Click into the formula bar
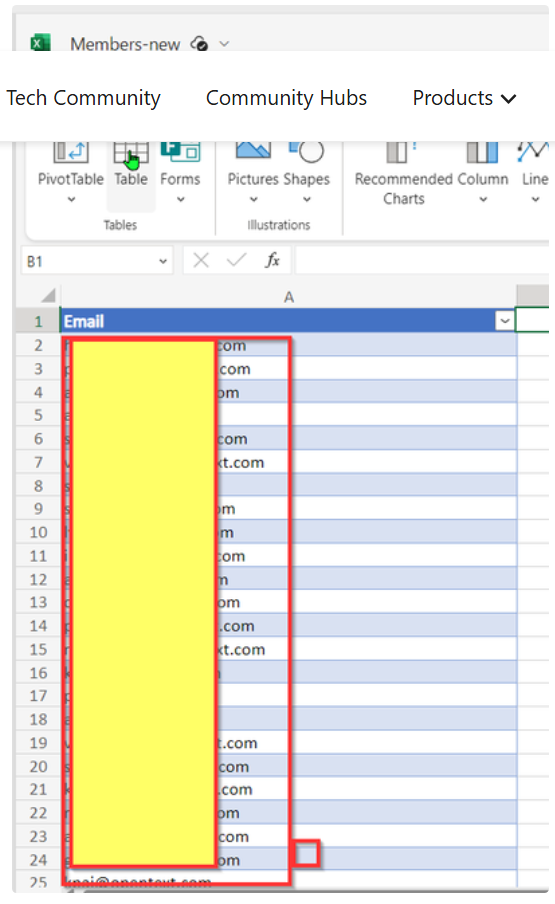The width and height of the screenshot is (555, 904). point(422,261)
